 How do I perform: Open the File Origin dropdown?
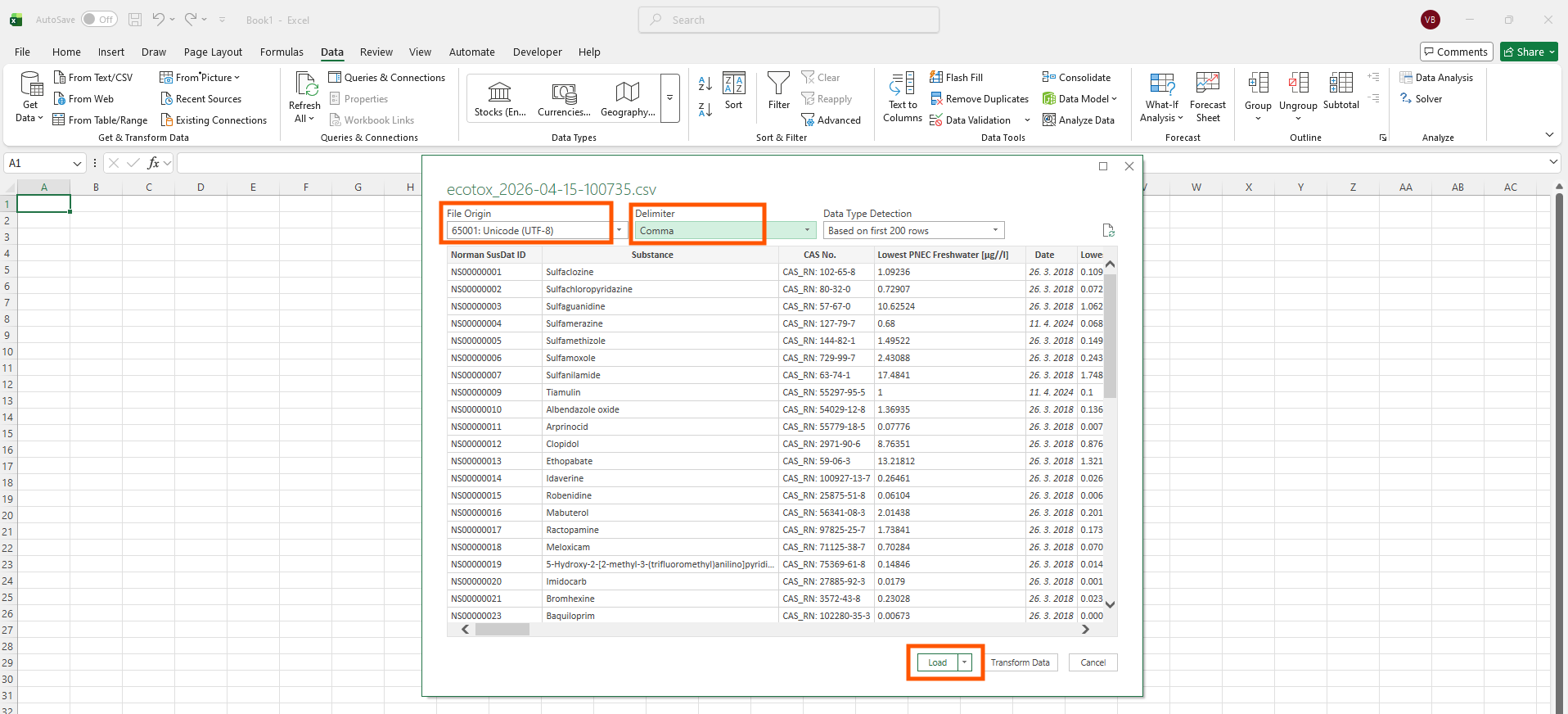[x=619, y=231]
